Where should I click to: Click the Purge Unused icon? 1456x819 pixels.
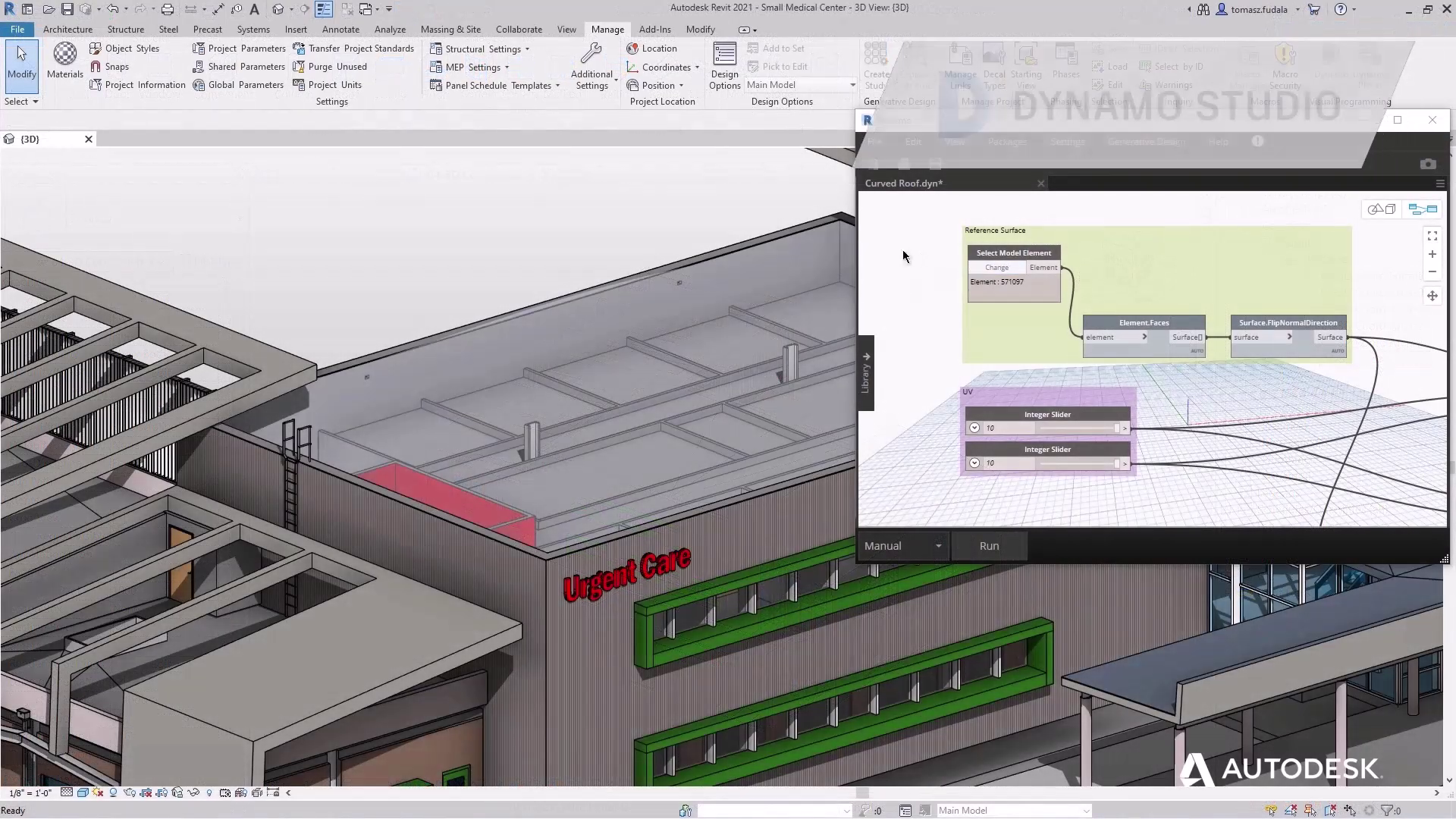[x=300, y=66]
